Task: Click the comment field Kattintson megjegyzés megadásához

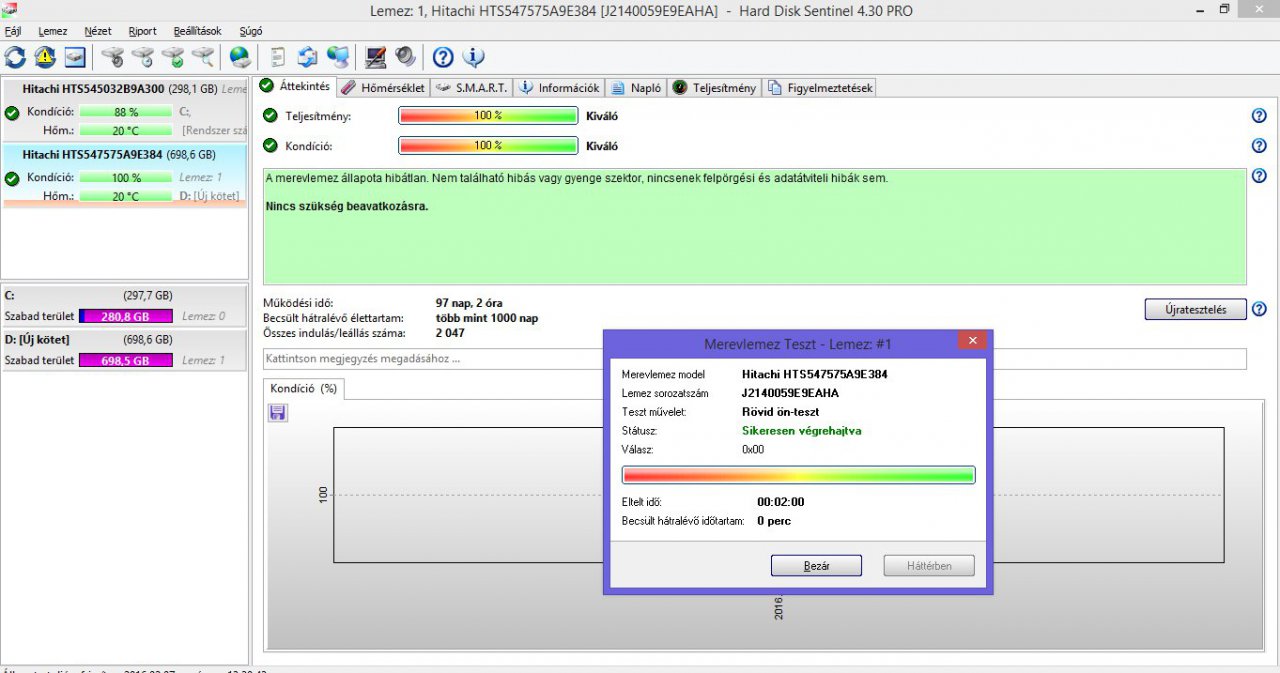Action: click(755, 359)
